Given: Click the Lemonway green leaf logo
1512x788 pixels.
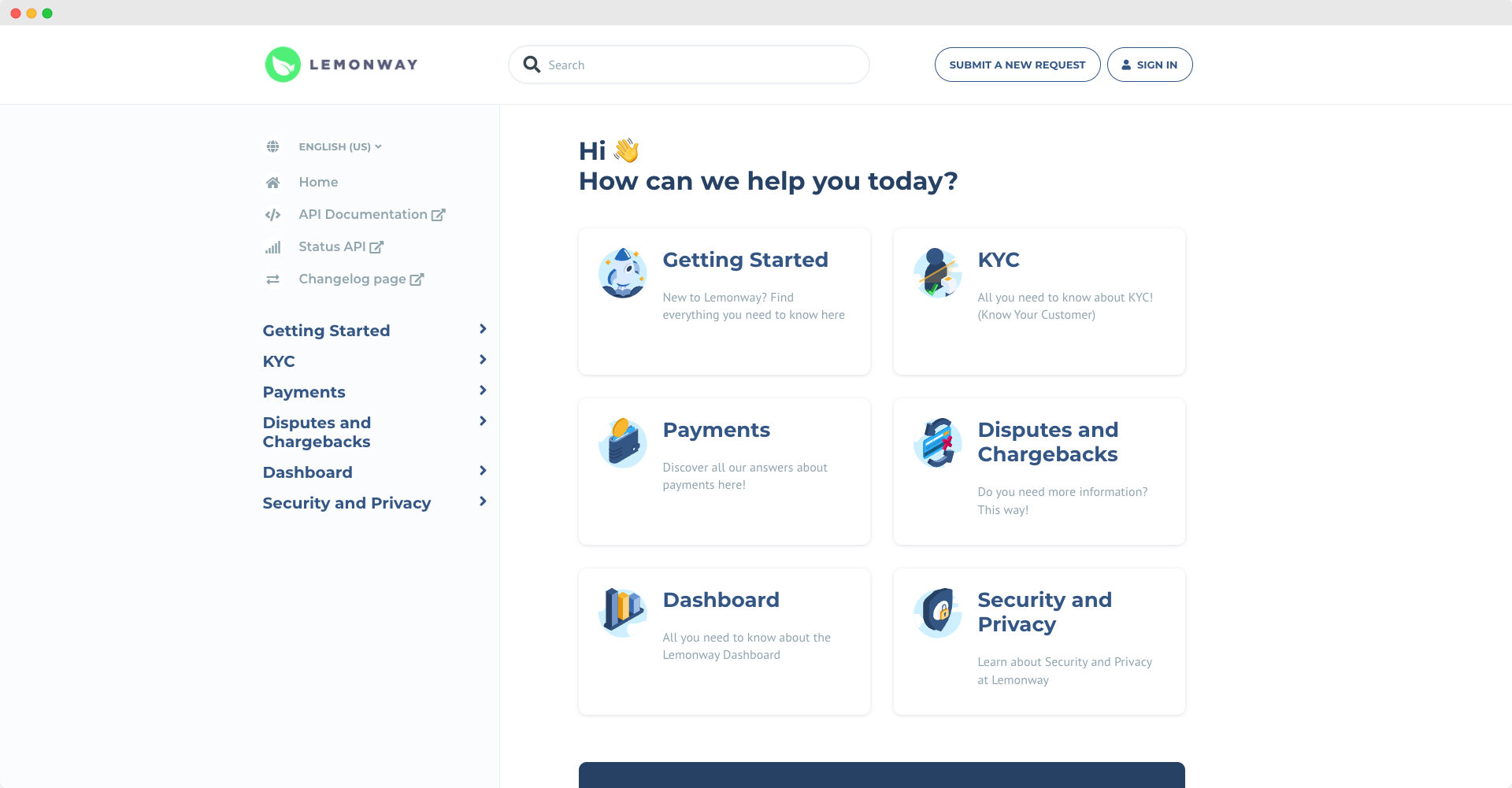Looking at the screenshot, I should coord(283,65).
